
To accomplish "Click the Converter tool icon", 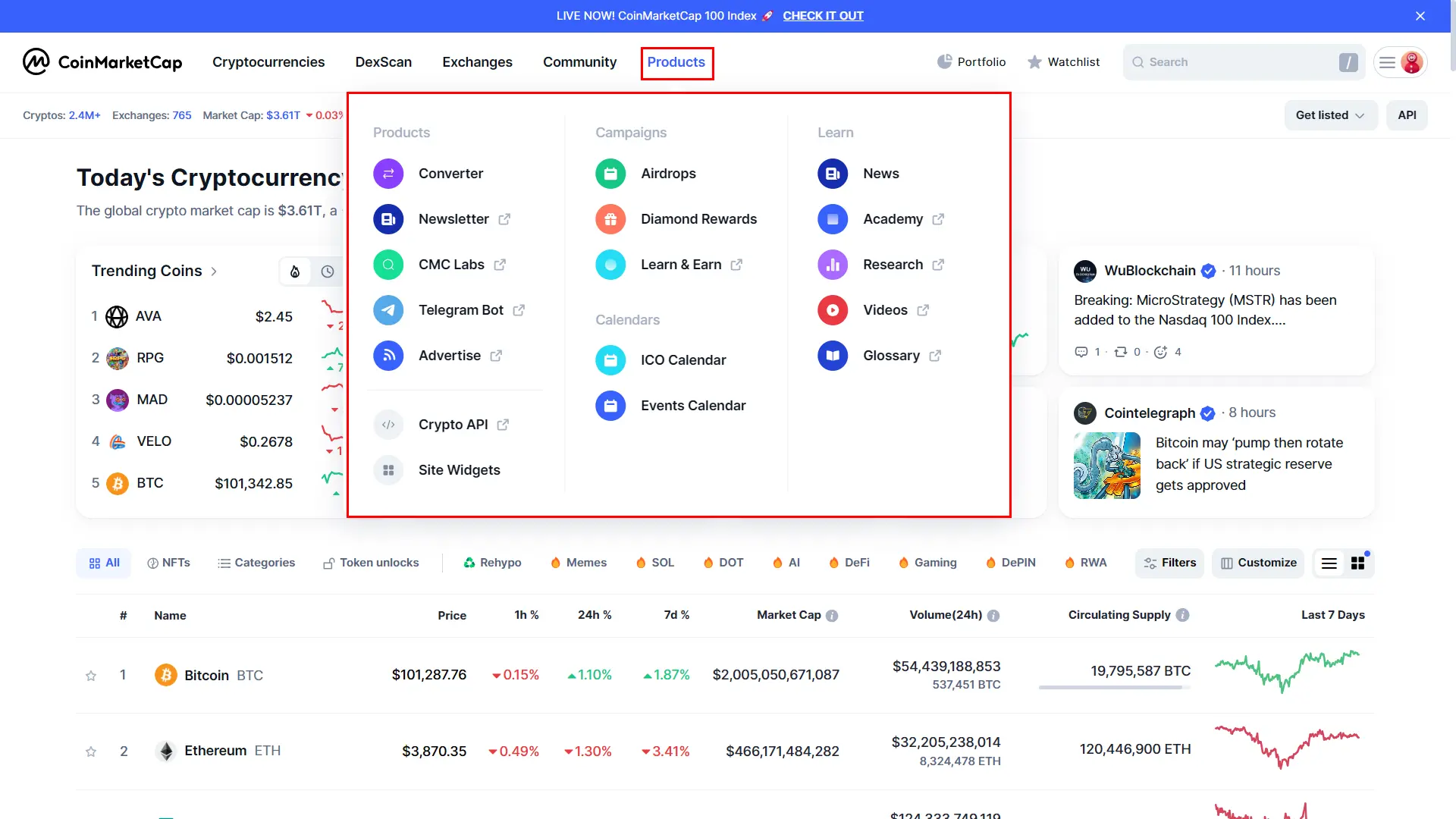I will click(x=388, y=173).
